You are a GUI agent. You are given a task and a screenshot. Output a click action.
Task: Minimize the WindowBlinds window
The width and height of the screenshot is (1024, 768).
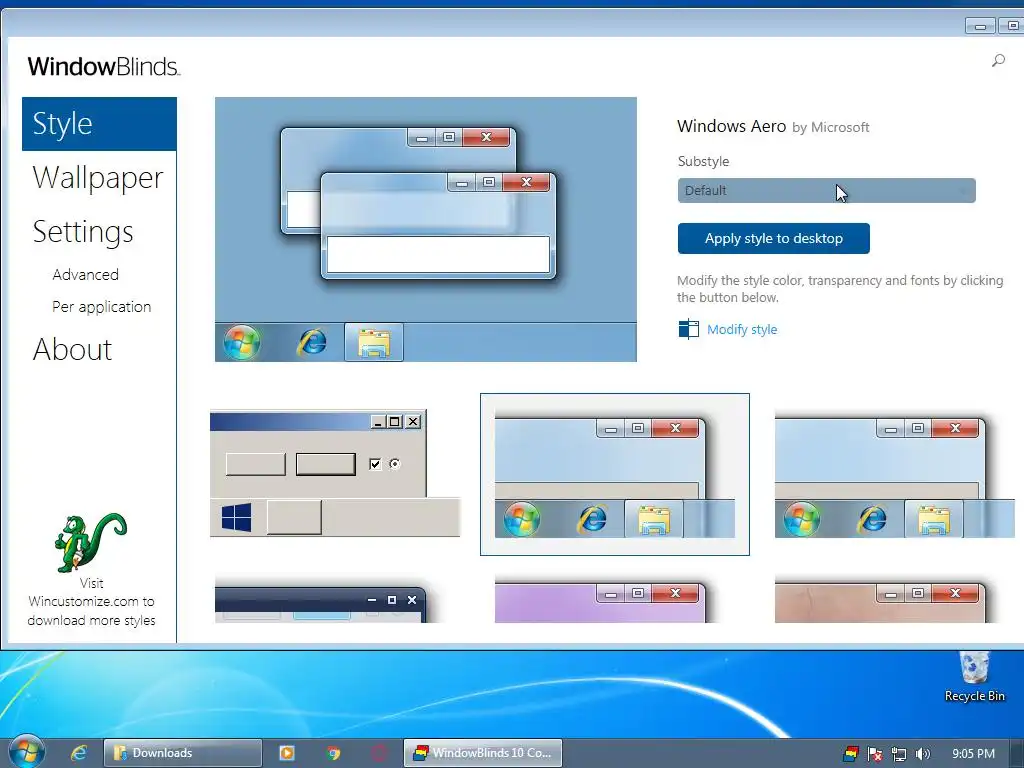coord(980,26)
